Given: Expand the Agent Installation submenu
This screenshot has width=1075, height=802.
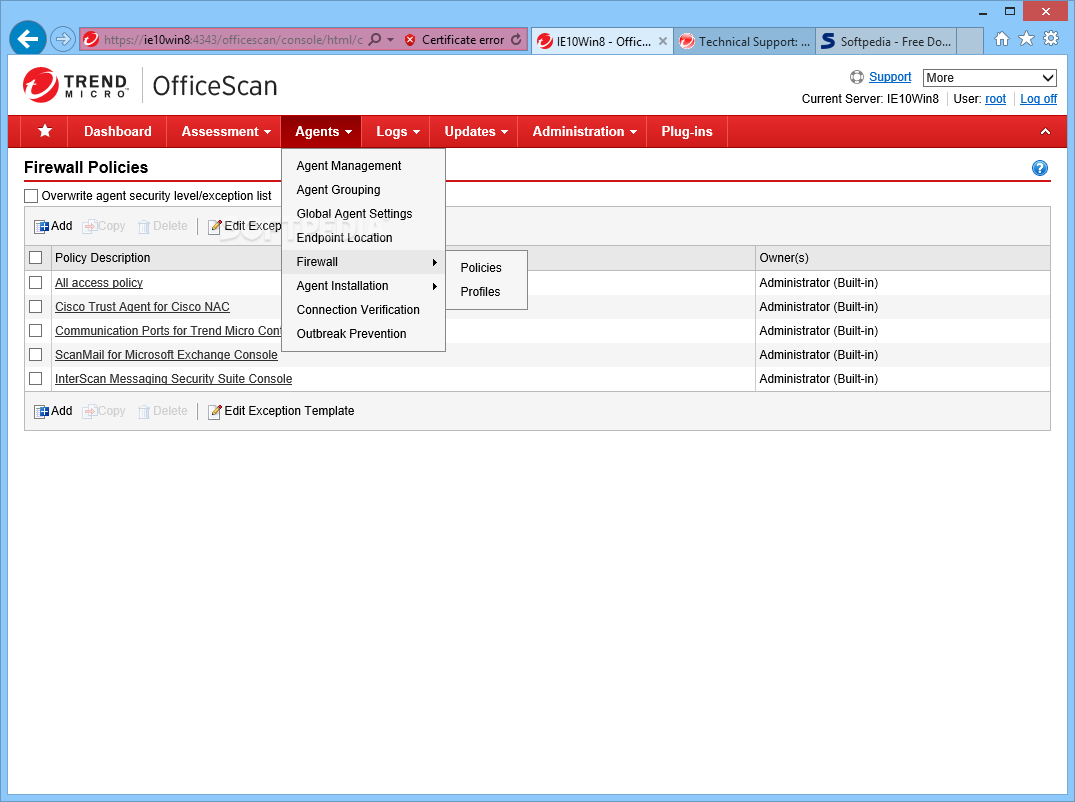Looking at the screenshot, I should click(x=363, y=286).
